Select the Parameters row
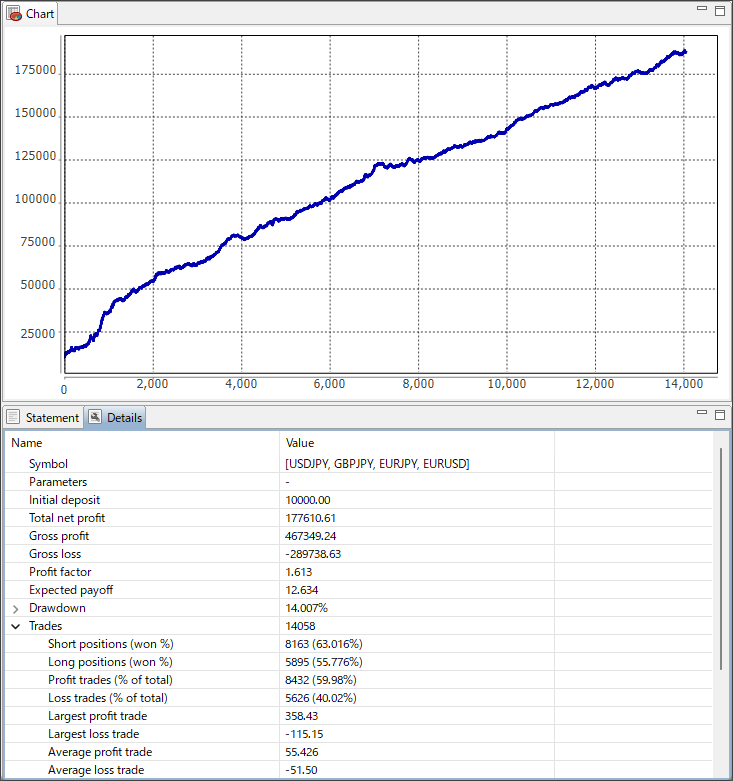 (359, 482)
